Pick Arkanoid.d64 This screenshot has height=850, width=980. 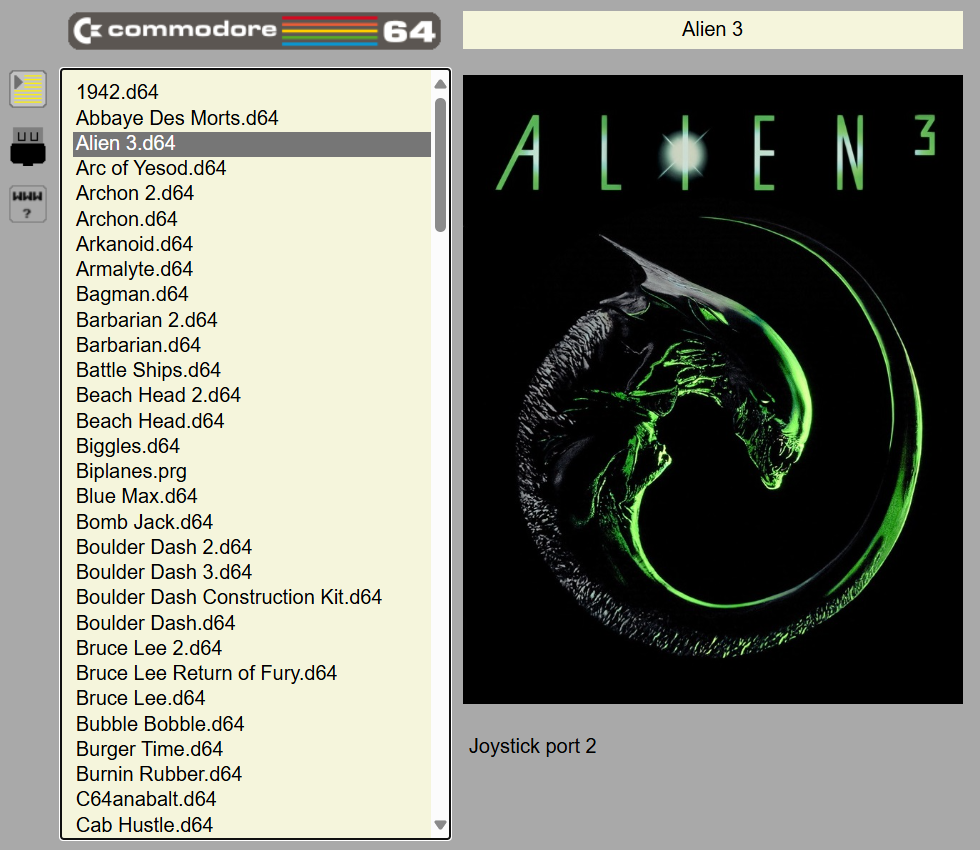click(252, 244)
